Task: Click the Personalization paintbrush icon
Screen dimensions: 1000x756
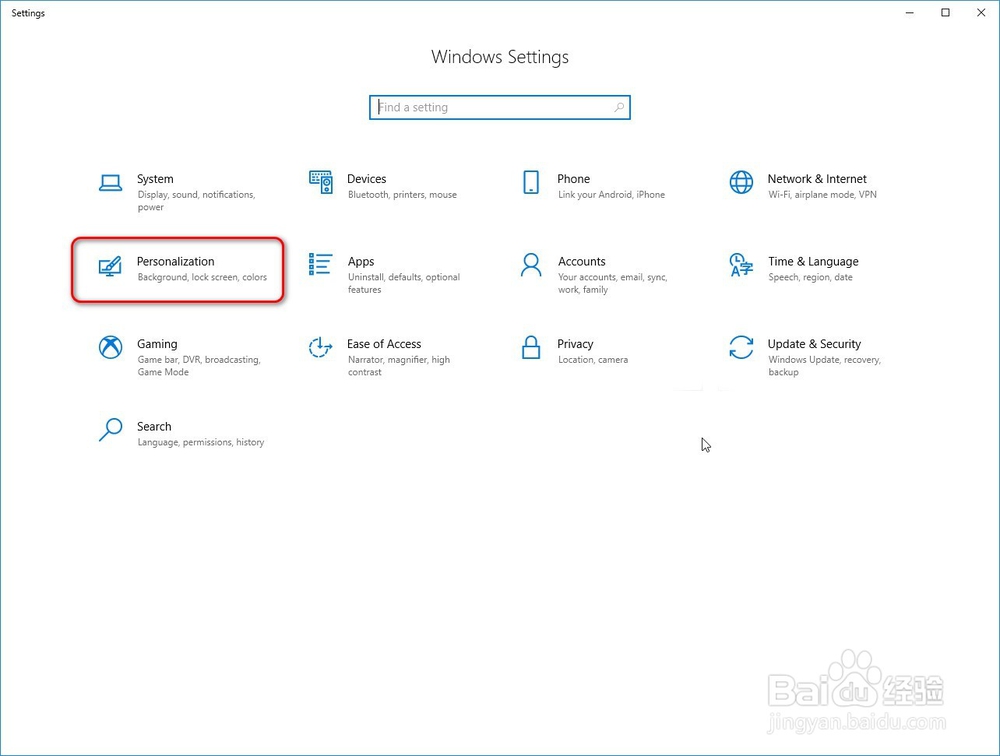Action: coord(110,265)
